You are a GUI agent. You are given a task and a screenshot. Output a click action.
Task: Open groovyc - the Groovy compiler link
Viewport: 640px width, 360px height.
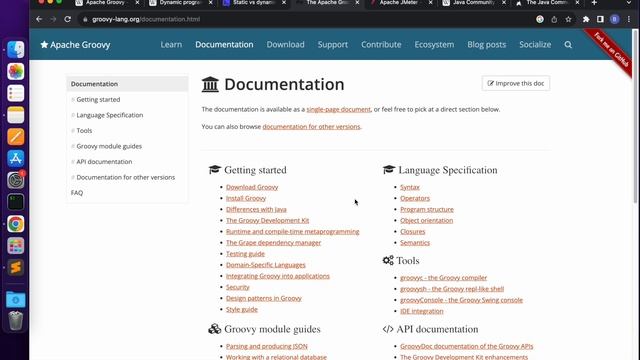[x=443, y=278]
